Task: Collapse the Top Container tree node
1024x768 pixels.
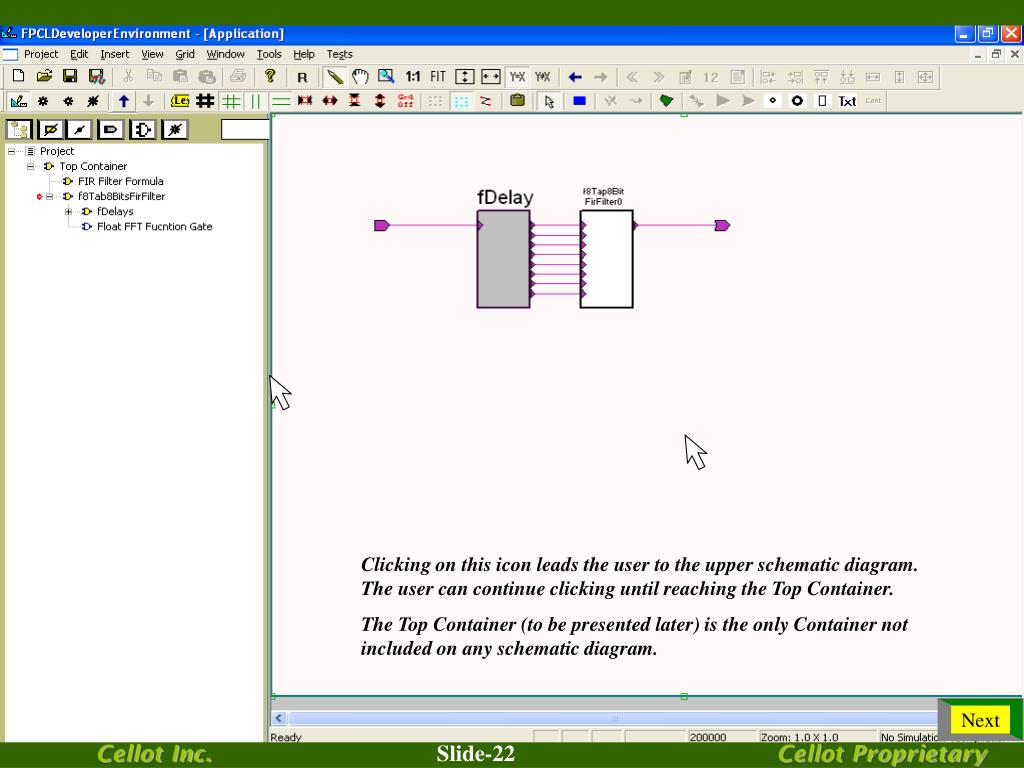Action: pos(31,167)
